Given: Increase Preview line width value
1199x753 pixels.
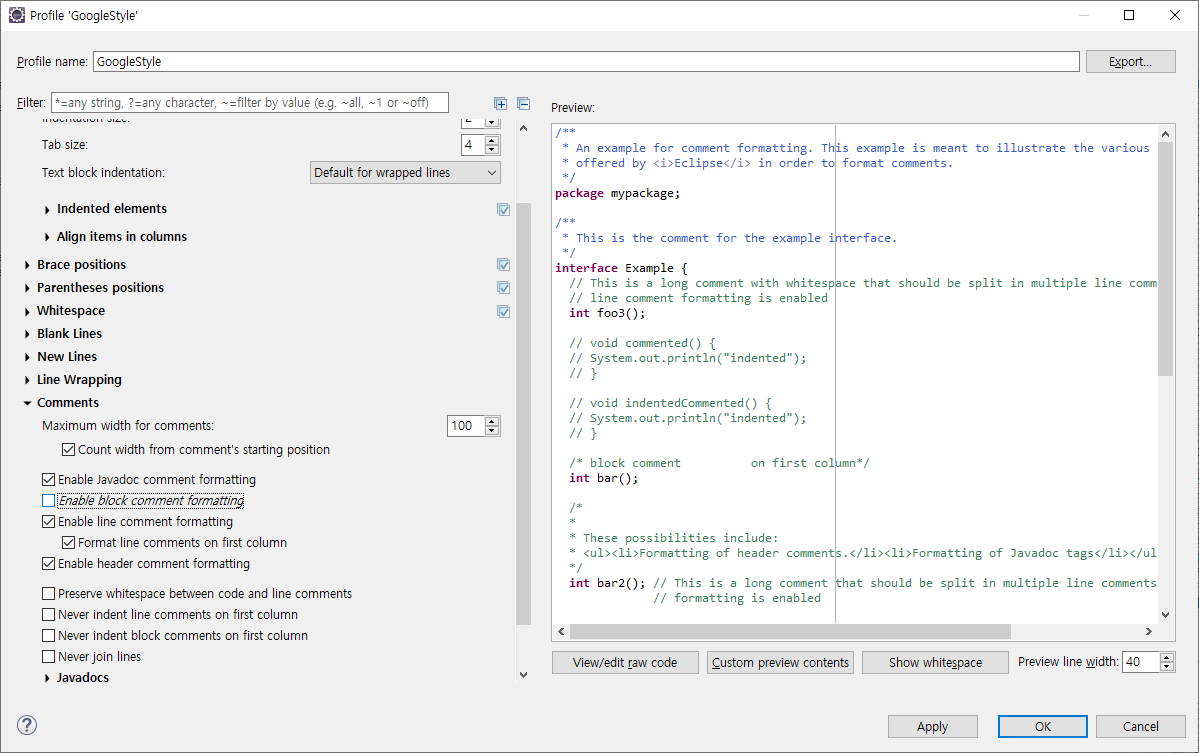Looking at the screenshot, I should click(1166, 657).
